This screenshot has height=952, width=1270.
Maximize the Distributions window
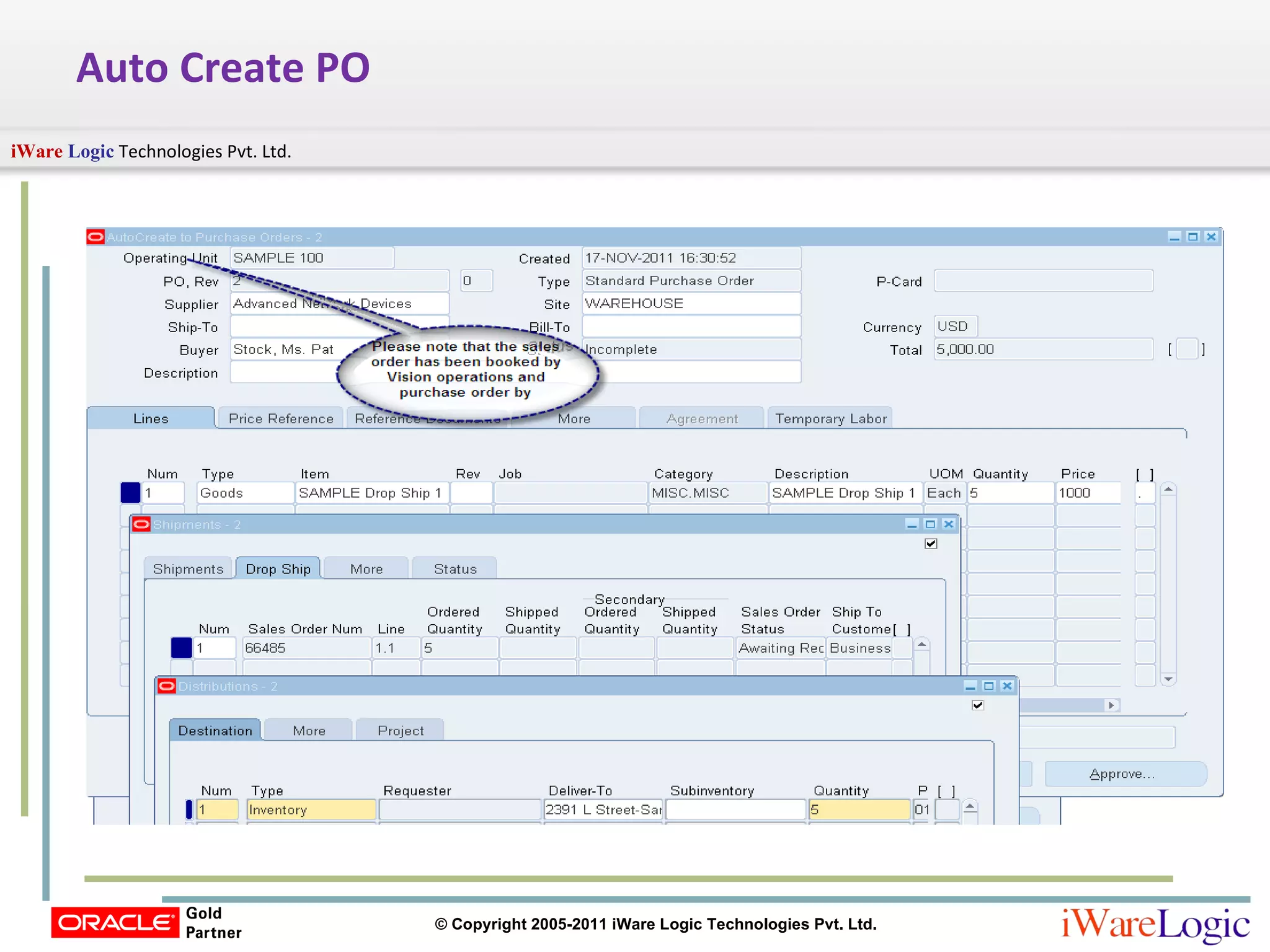click(x=989, y=686)
